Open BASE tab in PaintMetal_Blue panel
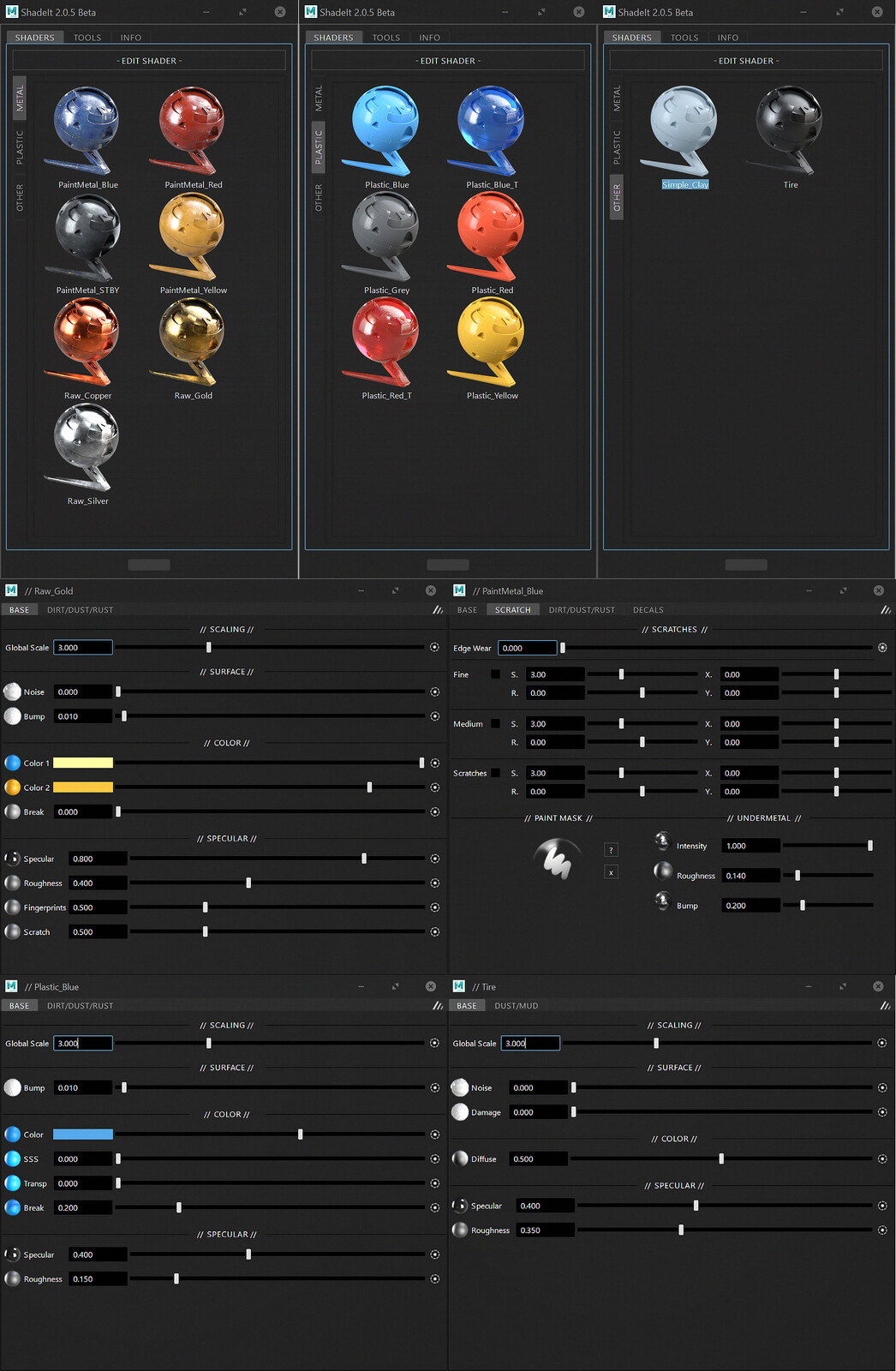The height and width of the screenshot is (1371, 896). (467, 610)
